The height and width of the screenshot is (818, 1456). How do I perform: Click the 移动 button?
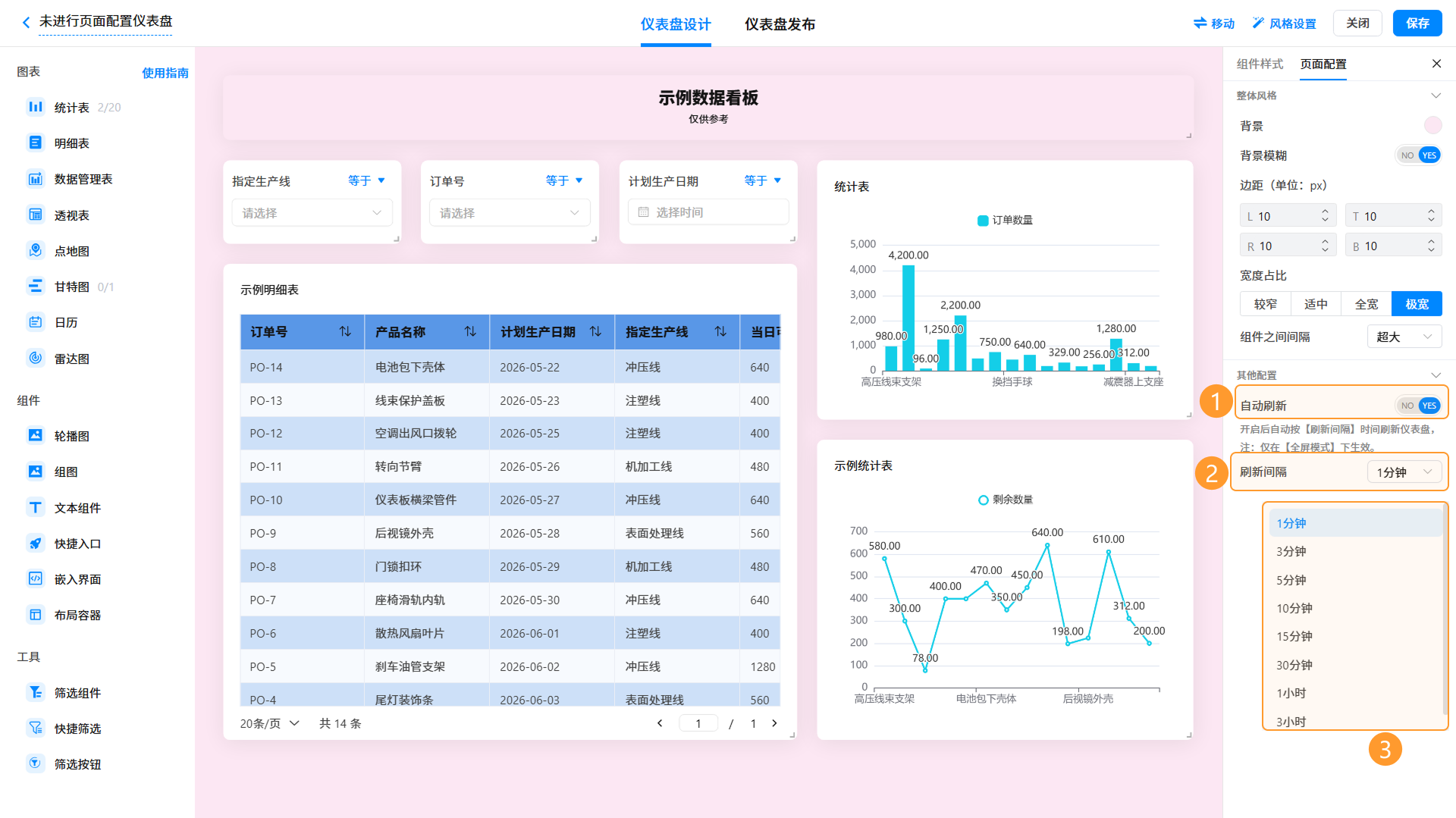[1214, 24]
